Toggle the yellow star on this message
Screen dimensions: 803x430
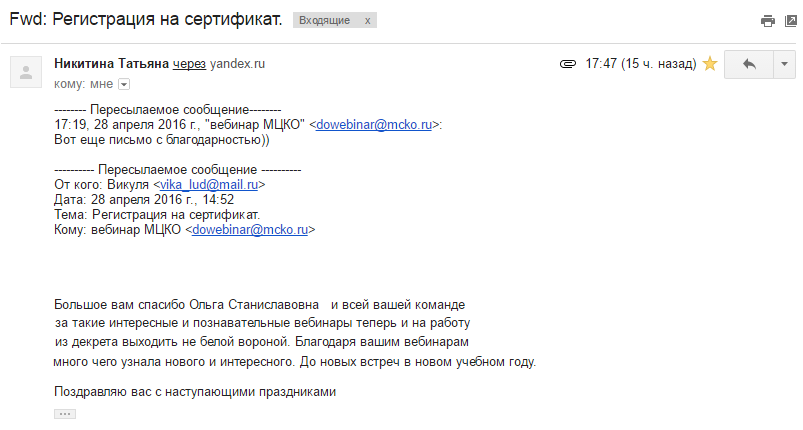[709, 64]
